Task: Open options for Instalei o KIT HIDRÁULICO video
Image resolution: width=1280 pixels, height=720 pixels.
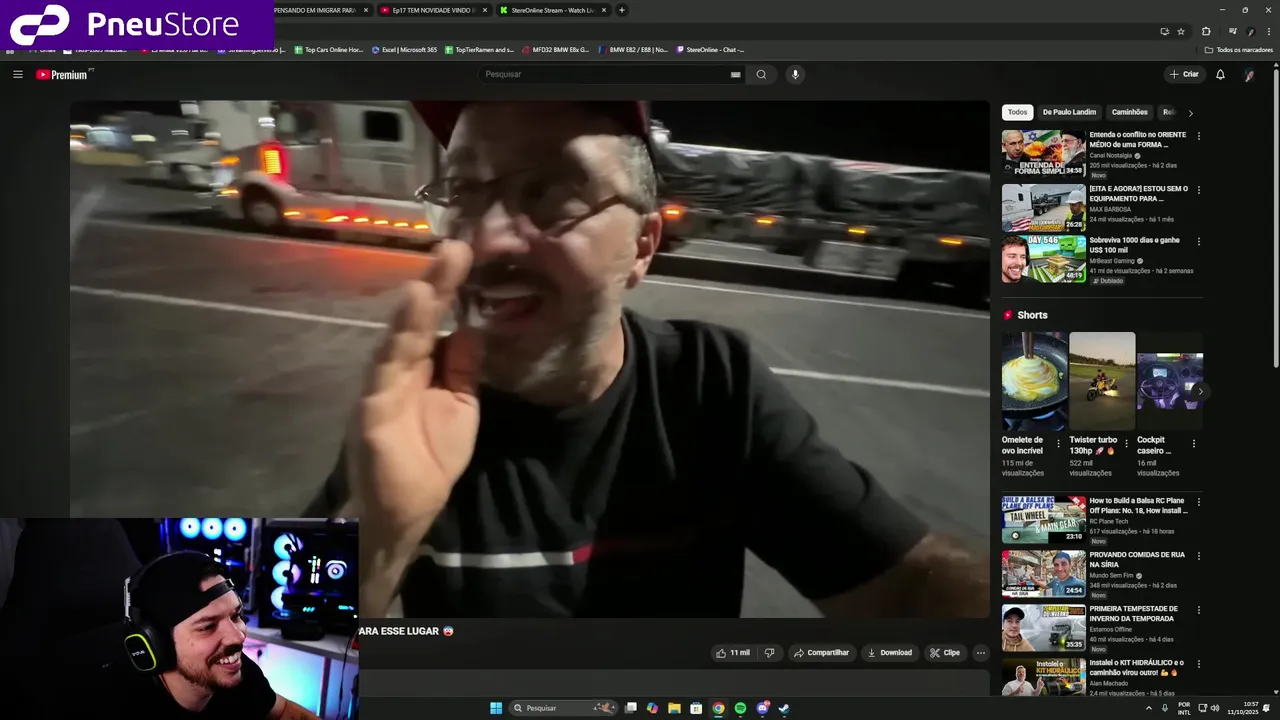Action: coord(1199,664)
